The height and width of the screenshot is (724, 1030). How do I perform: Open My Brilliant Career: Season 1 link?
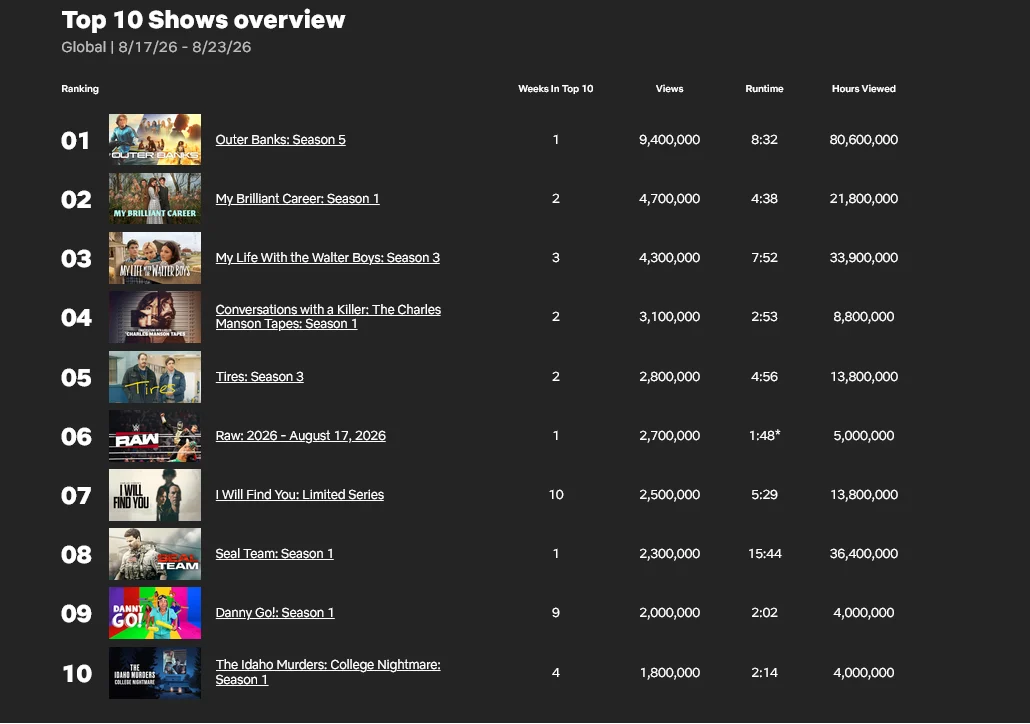(x=298, y=198)
